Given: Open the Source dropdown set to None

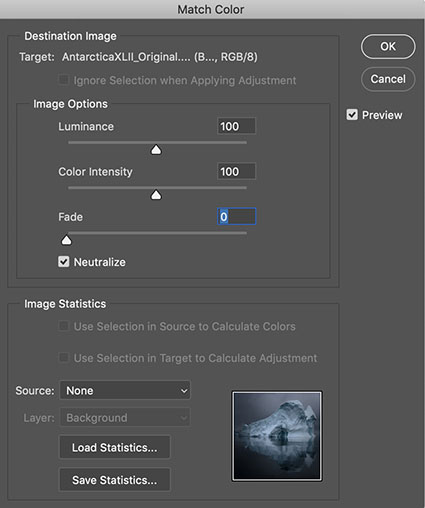Looking at the screenshot, I should tap(125, 390).
